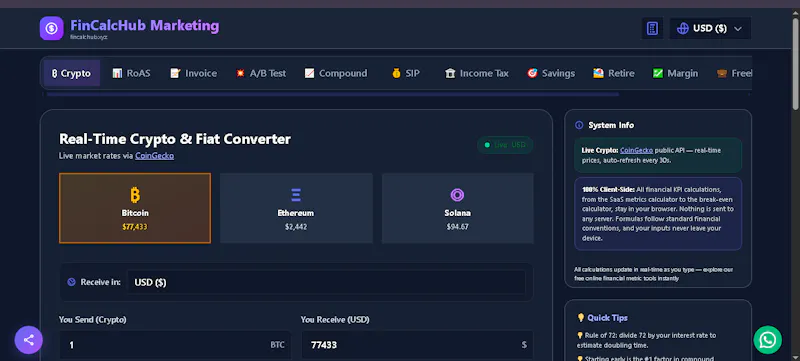The image size is (800, 361).
Task: Click the Quick Tips heading
Action: tap(607, 318)
